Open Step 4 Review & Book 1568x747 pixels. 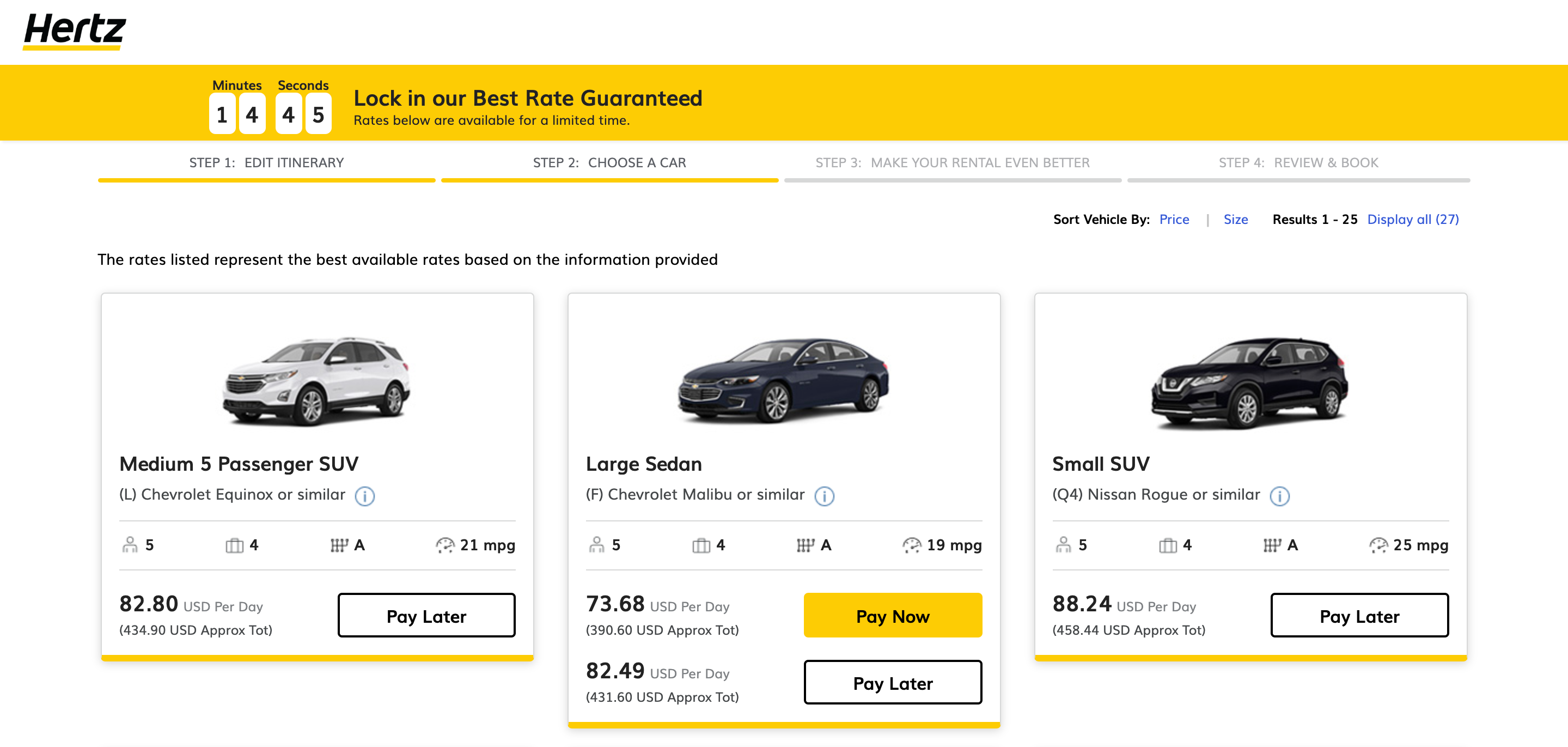pyautogui.click(x=1298, y=163)
